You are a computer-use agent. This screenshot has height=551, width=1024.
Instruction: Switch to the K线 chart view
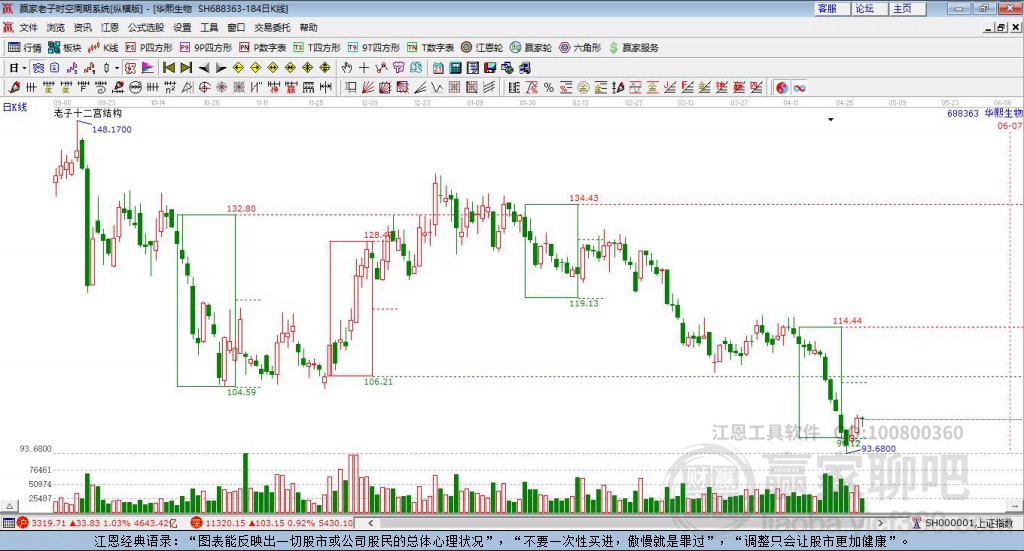coord(103,48)
